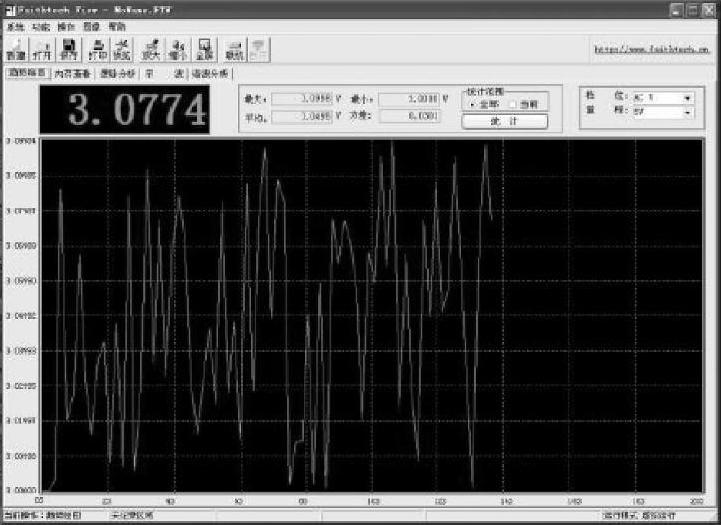Viewport: 721px width, 525px height.
Task: Click the Save (保存) toolbar icon
Action: pos(69,49)
